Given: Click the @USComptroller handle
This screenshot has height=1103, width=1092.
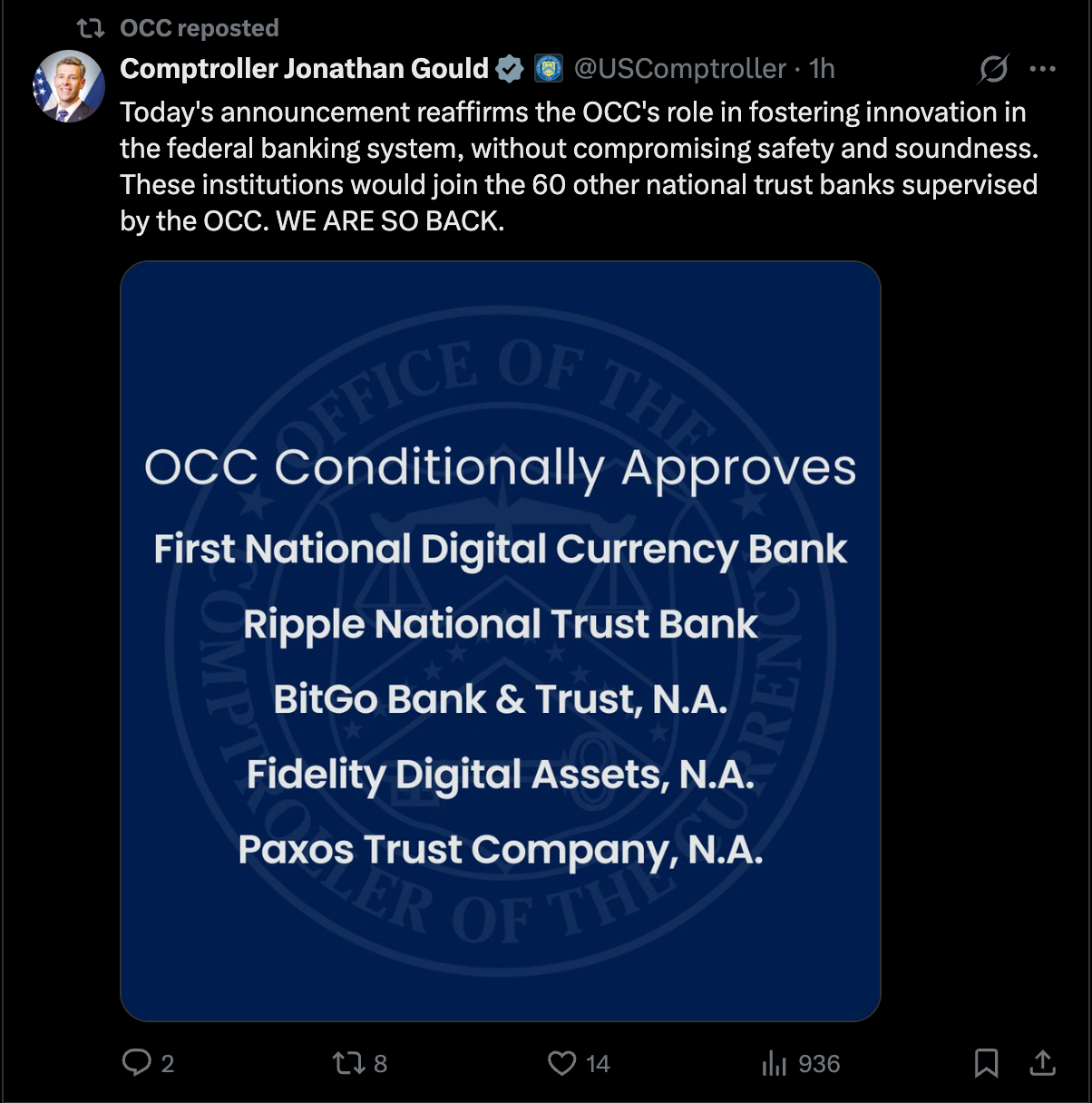Looking at the screenshot, I should pos(679,69).
